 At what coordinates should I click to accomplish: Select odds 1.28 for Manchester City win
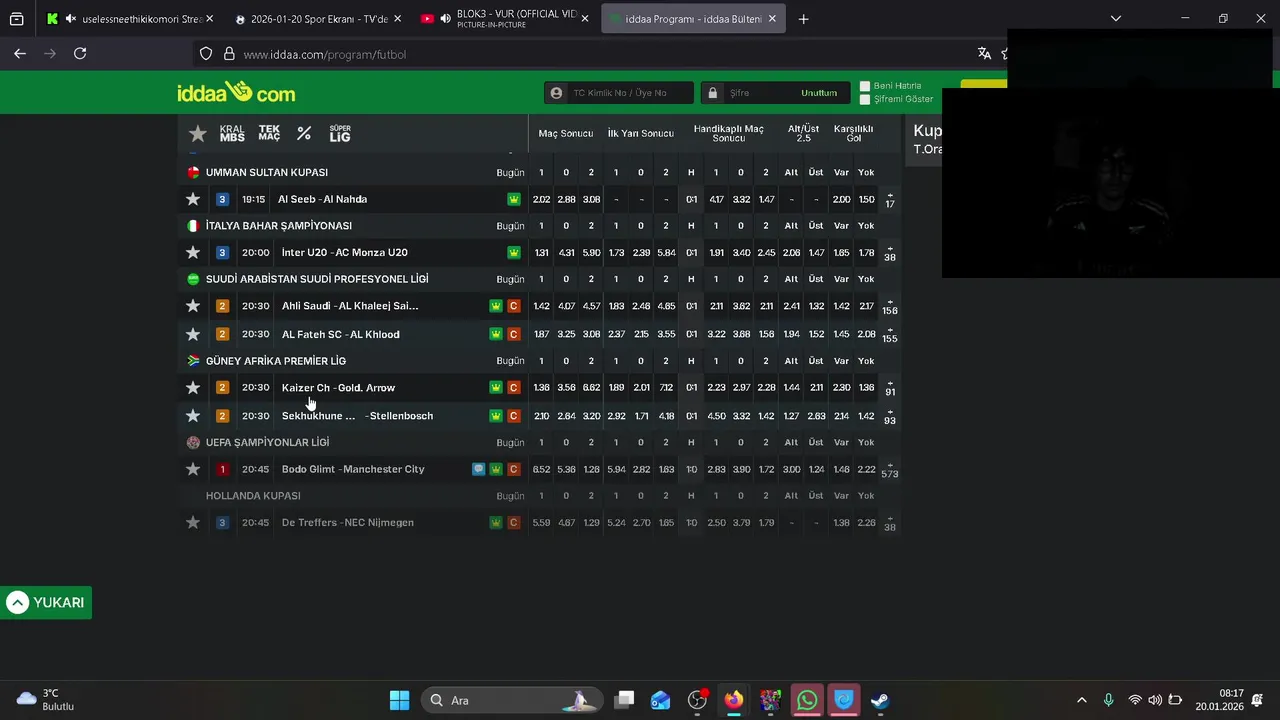click(x=591, y=469)
